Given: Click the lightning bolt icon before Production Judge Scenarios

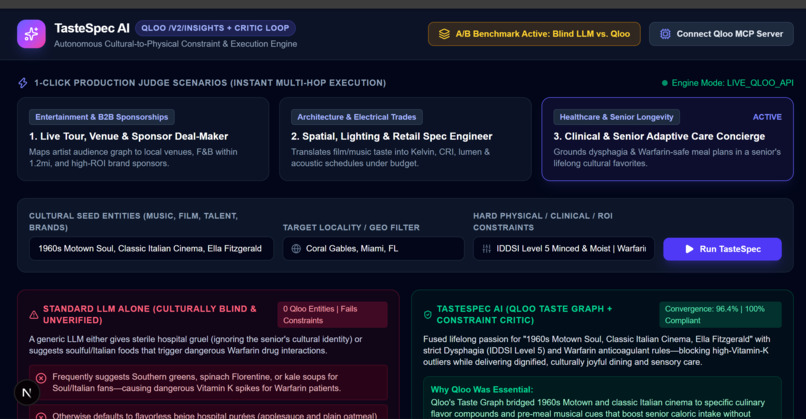Looking at the screenshot, I should (23, 83).
